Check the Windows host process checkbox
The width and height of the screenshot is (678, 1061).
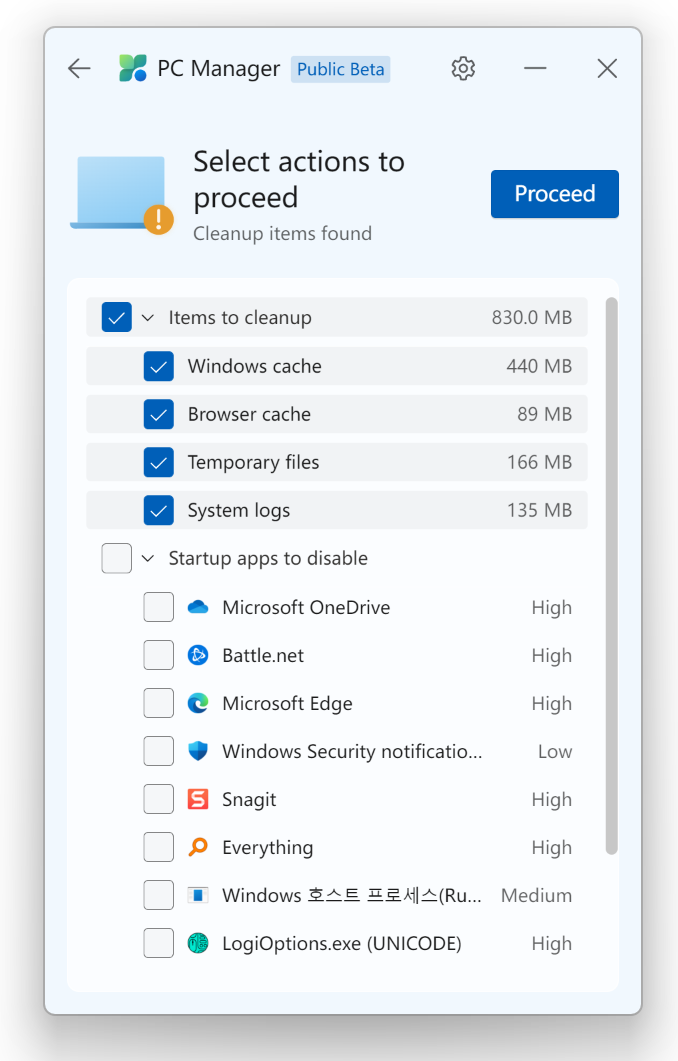tap(158, 895)
